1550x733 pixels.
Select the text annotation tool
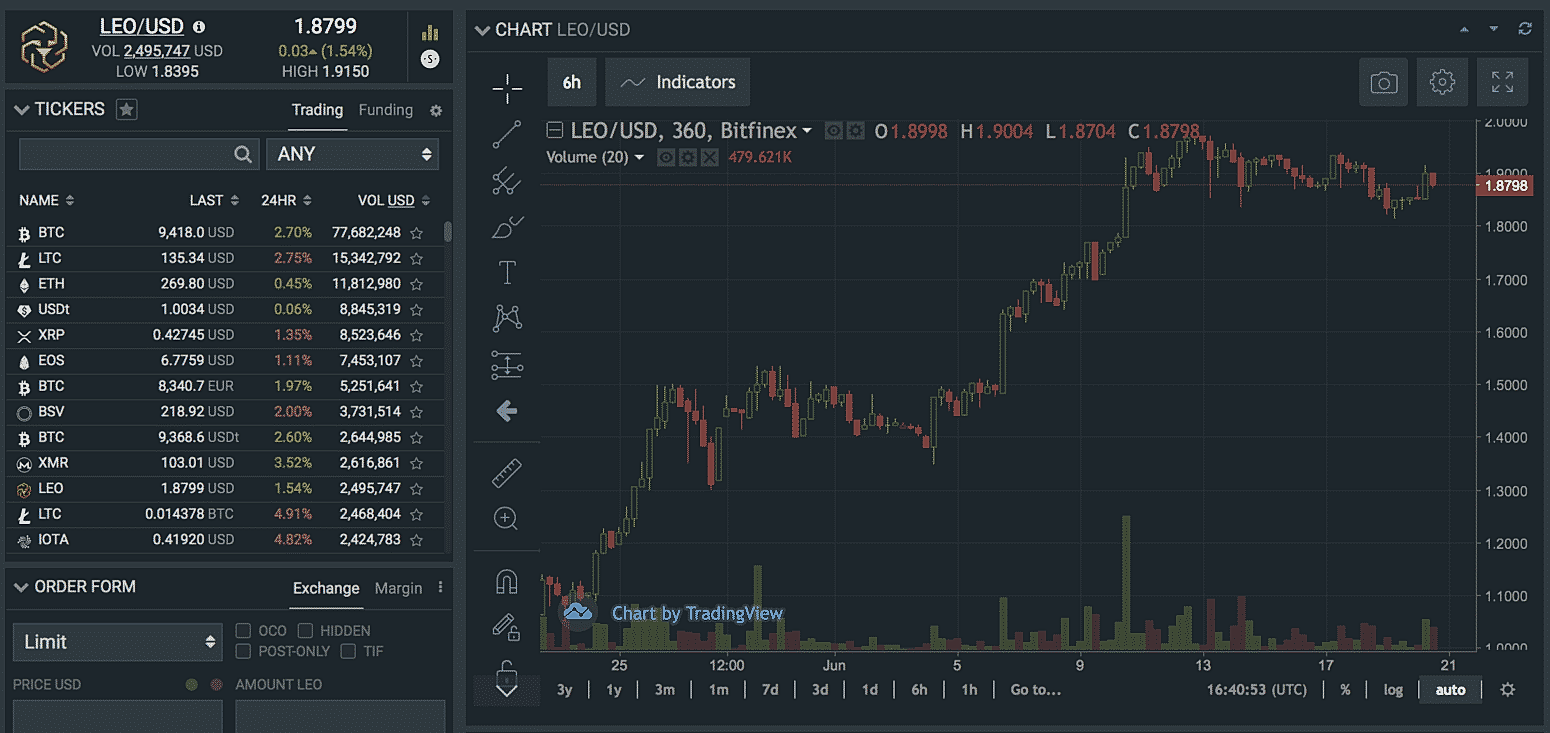507,272
